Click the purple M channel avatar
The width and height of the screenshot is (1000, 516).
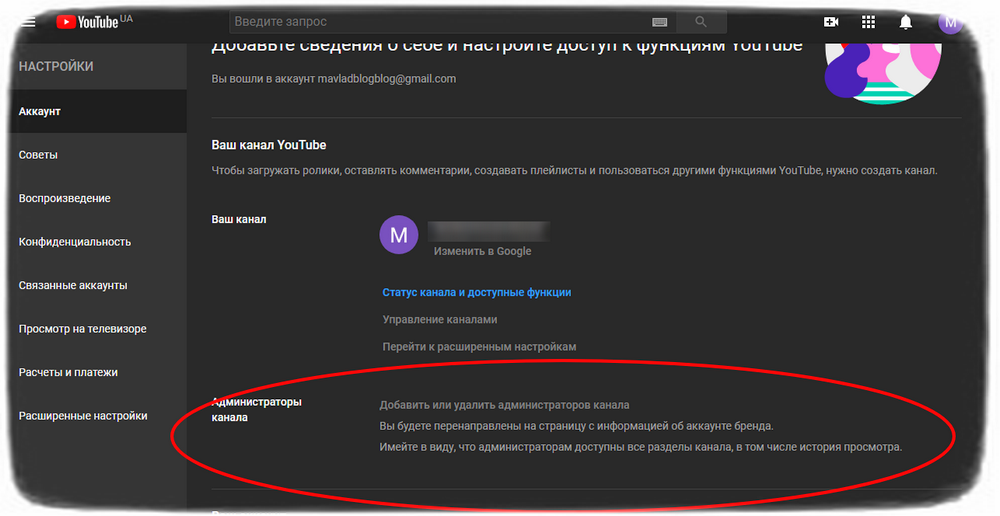[399, 235]
